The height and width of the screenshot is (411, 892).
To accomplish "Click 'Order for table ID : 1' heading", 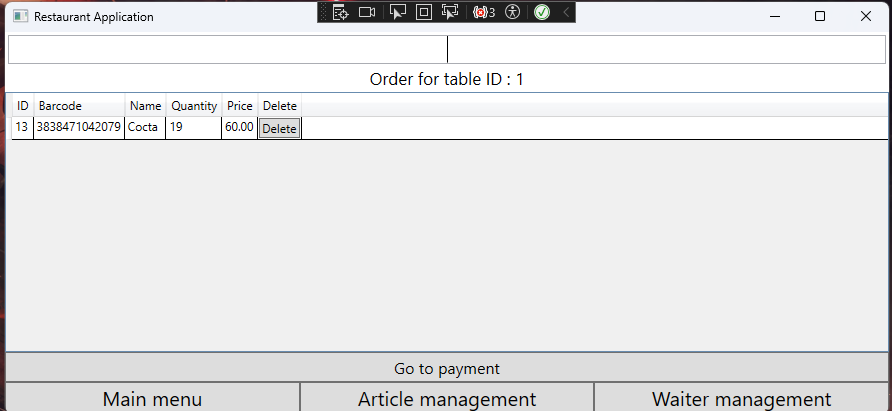I will 447,79.
